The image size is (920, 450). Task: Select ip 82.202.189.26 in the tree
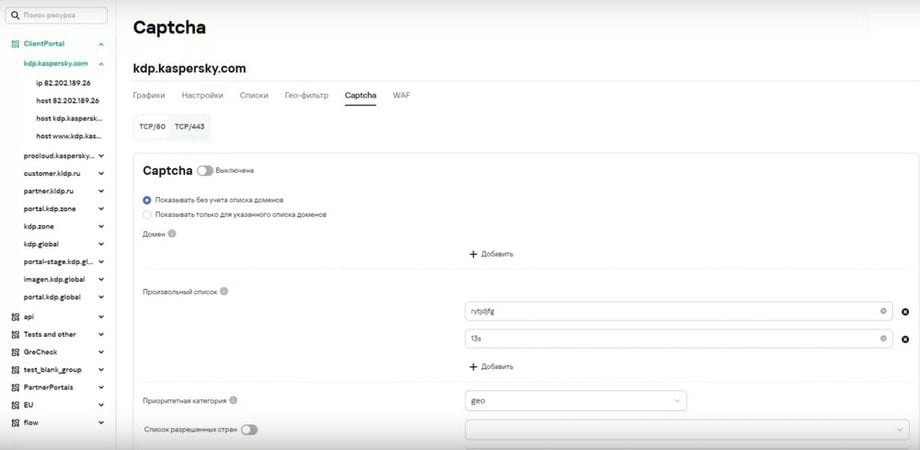click(63, 83)
